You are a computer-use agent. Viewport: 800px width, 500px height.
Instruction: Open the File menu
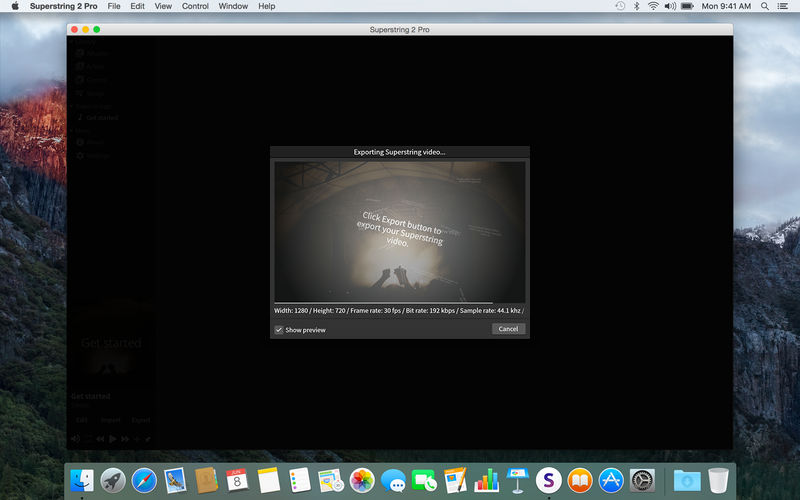(114, 6)
